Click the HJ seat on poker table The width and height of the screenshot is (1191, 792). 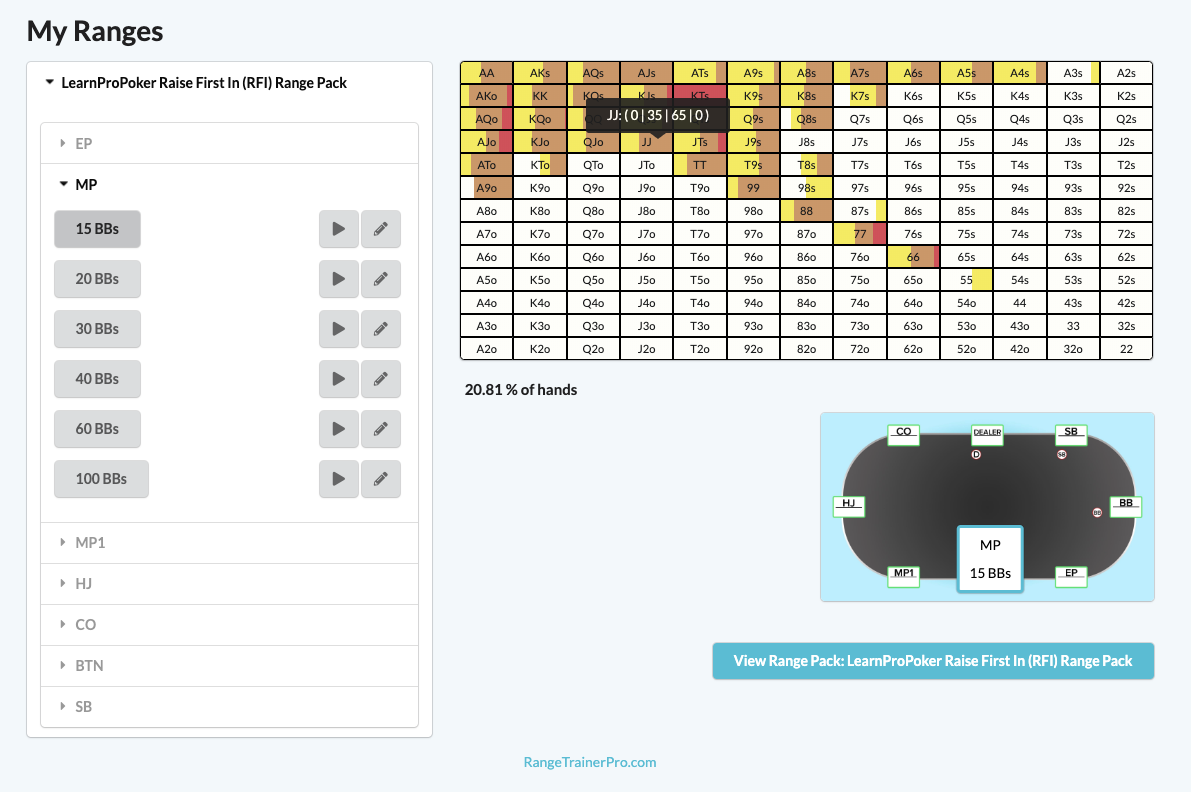coord(849,506)
